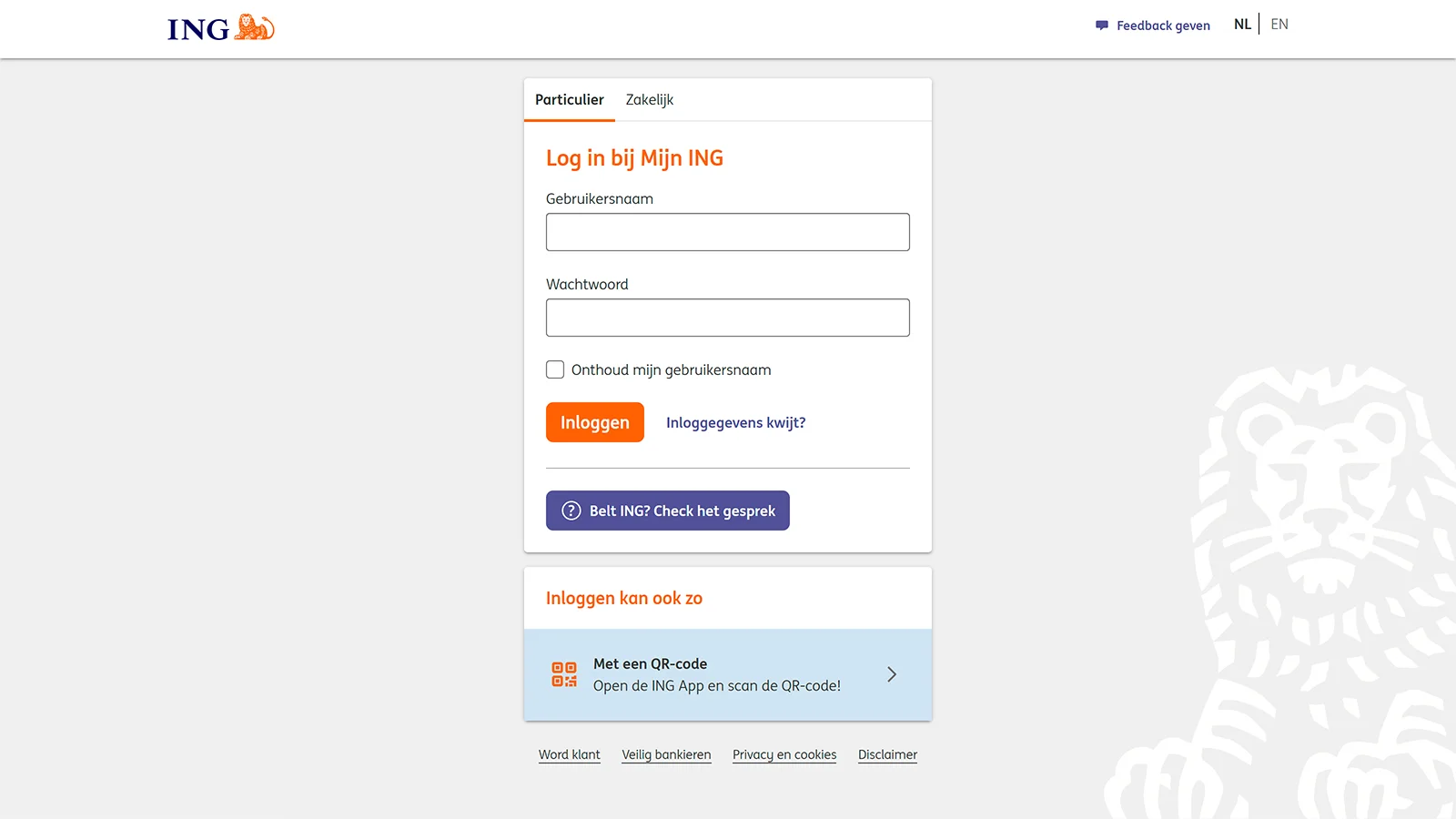This screenshot has width=1456, height=819.
Task: Click 'Belt ING? Check het gesprek'
Action: pyautogui.click(x=667, y=511)
